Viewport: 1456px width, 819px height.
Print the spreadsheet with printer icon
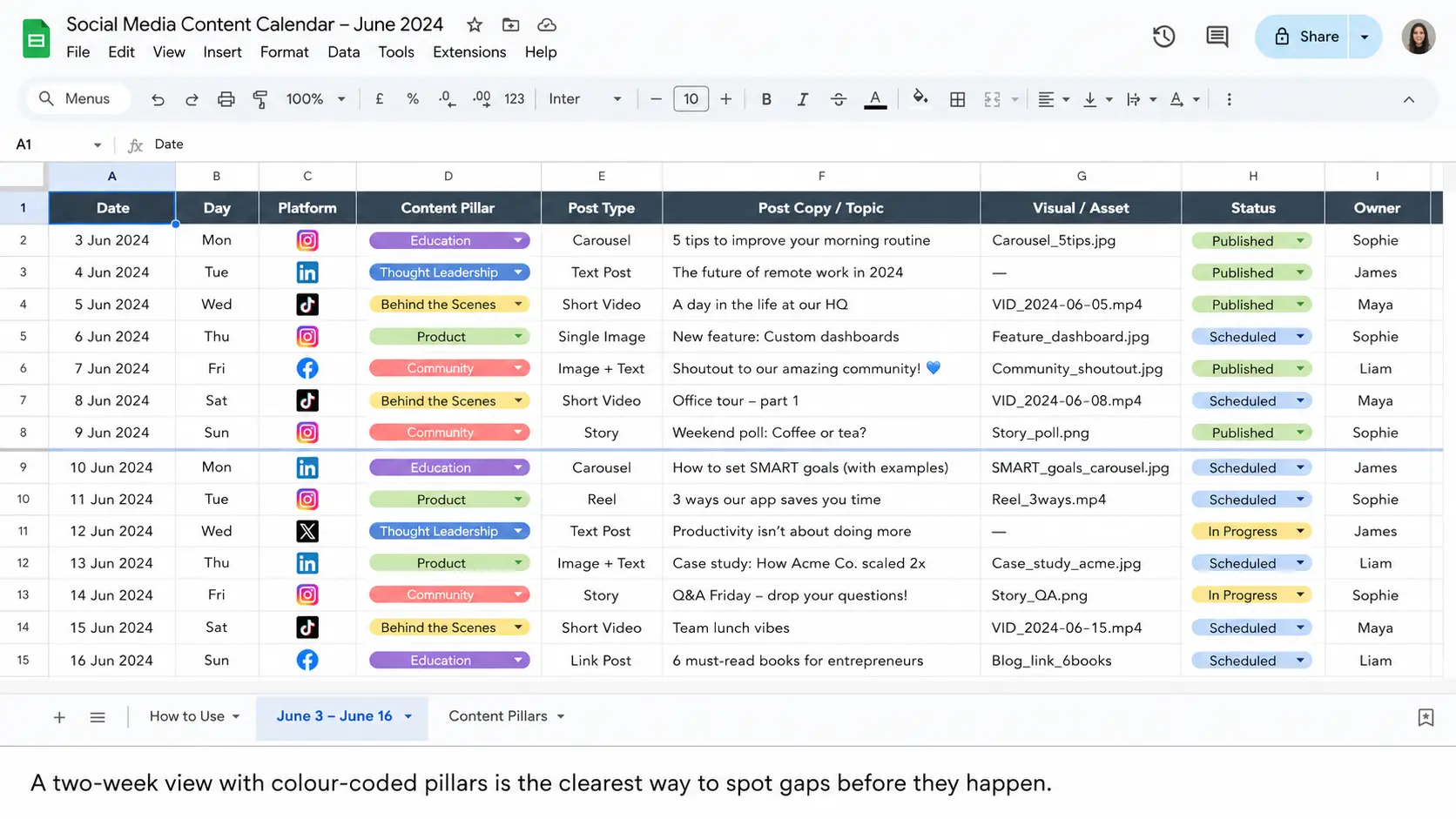(226, 99)
